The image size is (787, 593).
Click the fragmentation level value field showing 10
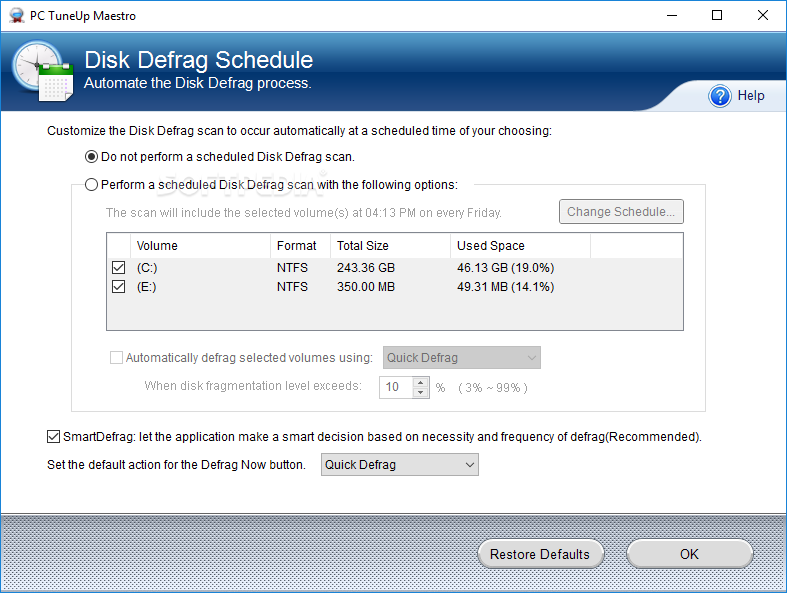click(396, 387)
